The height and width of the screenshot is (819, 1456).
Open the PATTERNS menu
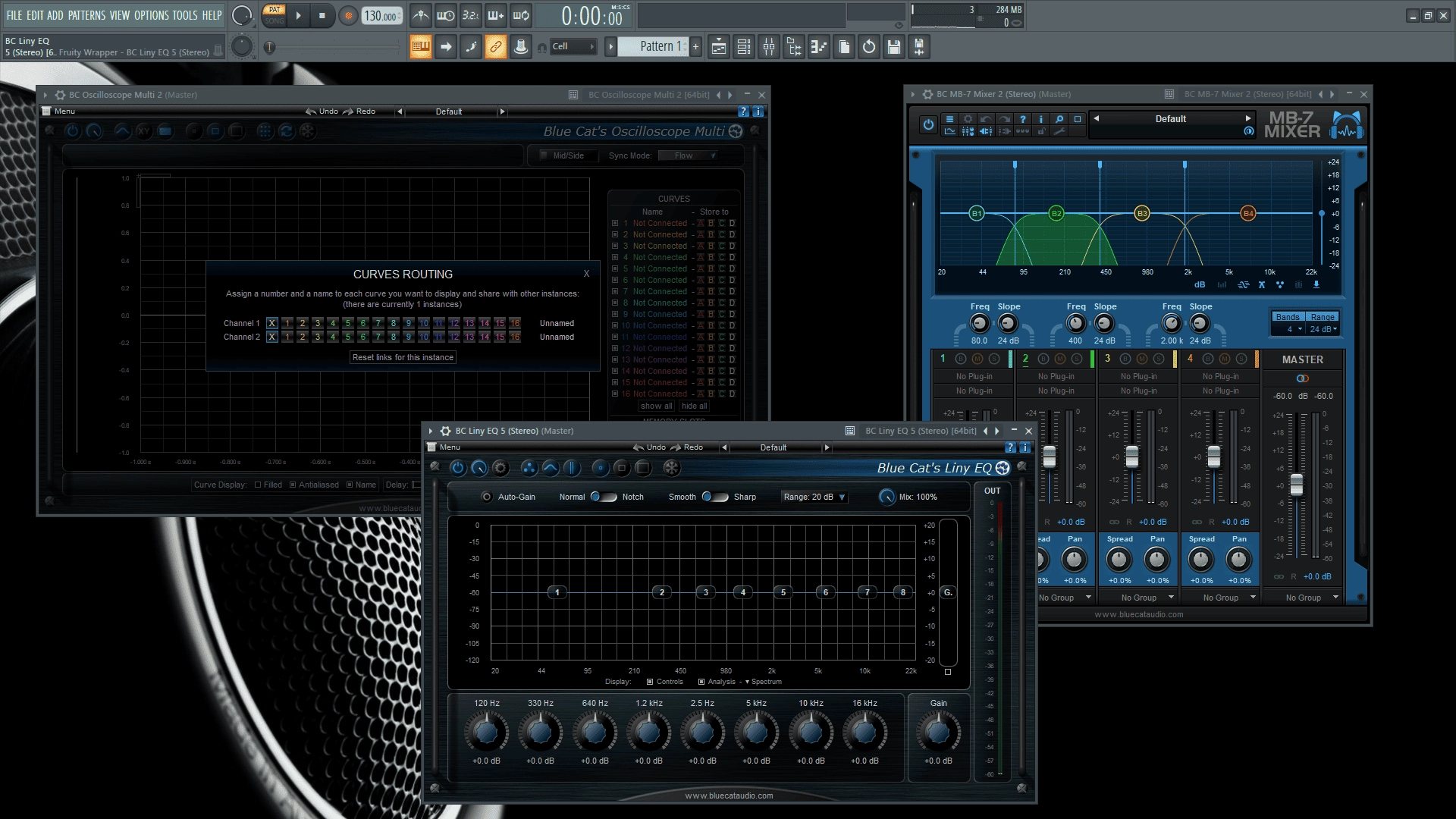(86, 15)
